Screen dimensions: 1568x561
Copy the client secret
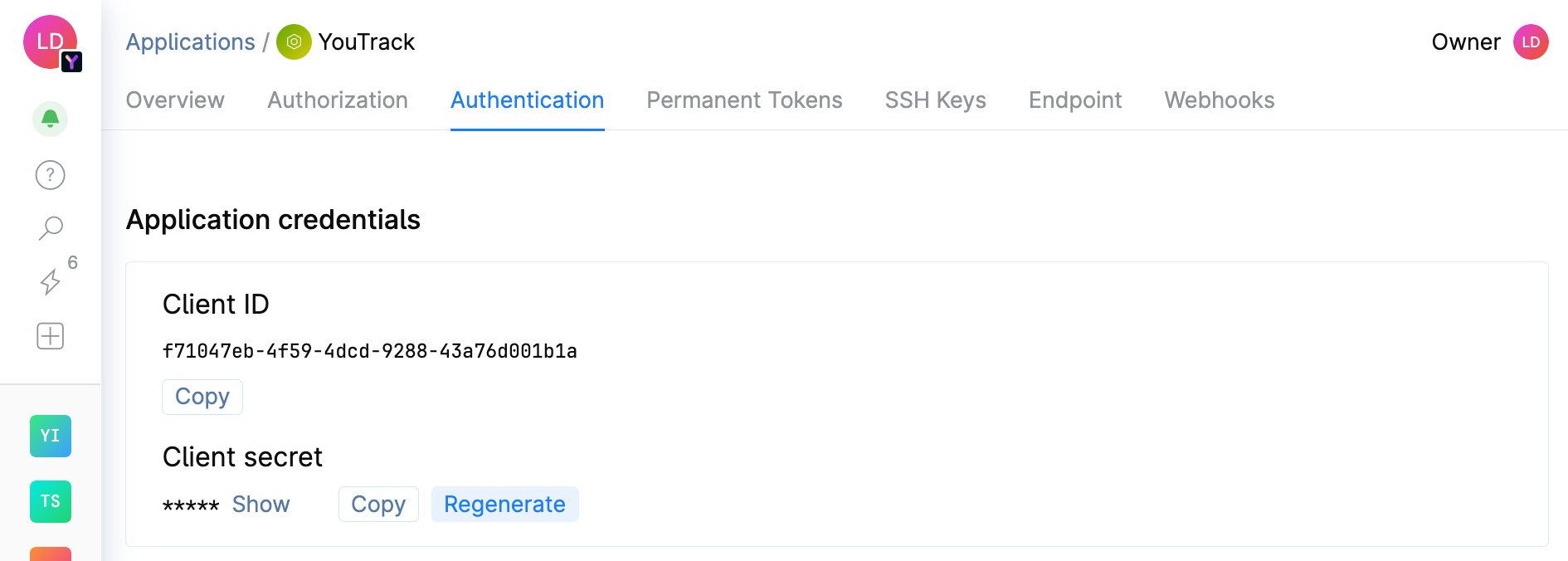(378, 504)
